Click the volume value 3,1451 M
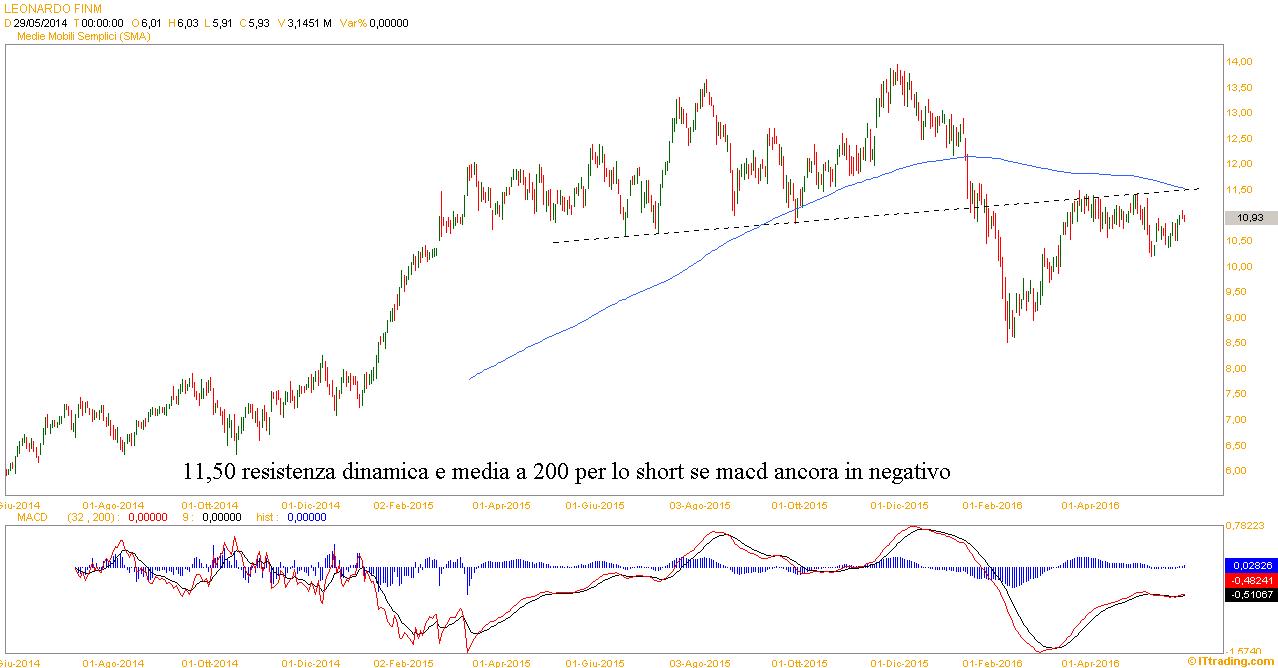Screen dimensions: 1278x668 pyautogui.click(x=309, y=22)
